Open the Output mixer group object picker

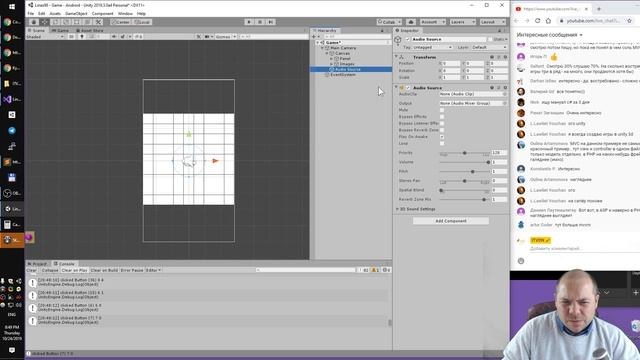(505, 104)
